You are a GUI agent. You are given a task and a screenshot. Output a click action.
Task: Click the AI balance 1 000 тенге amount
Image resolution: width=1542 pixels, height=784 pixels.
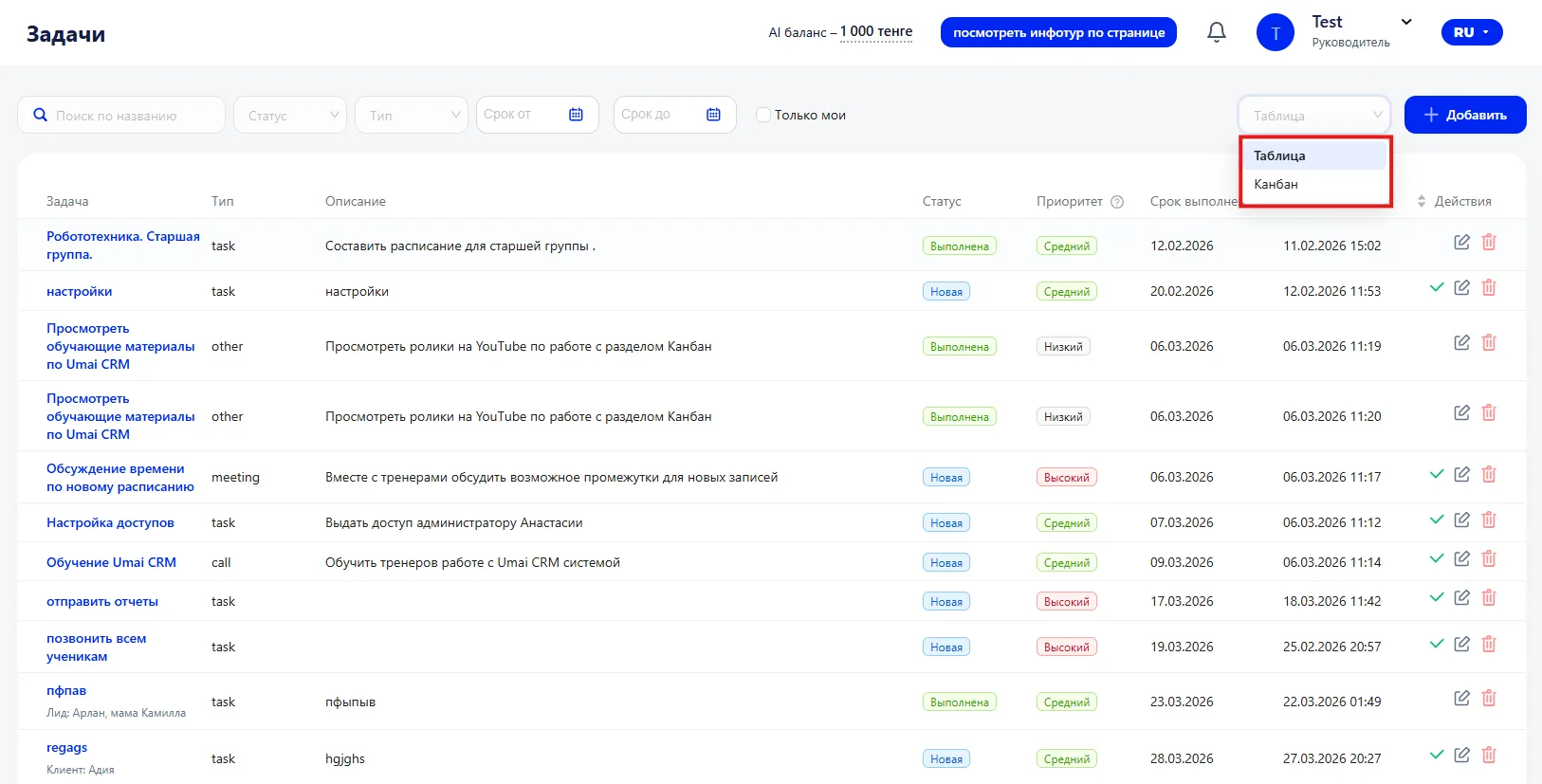click(876, 31)
